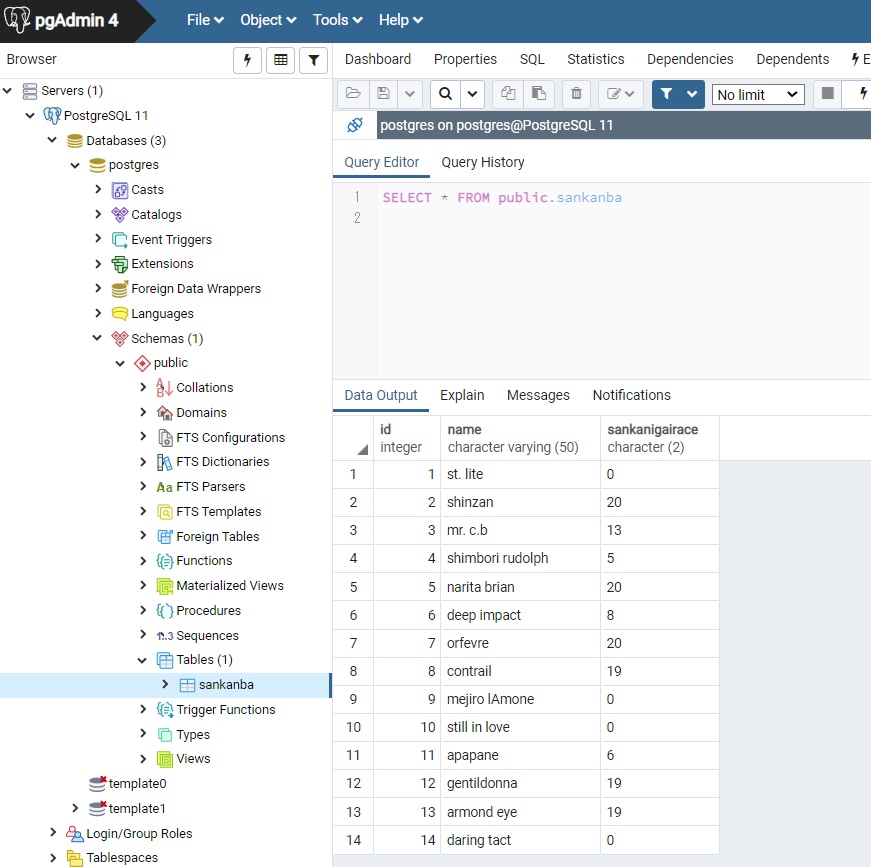Collapse the Servers tree node

[x=8, y=90]
